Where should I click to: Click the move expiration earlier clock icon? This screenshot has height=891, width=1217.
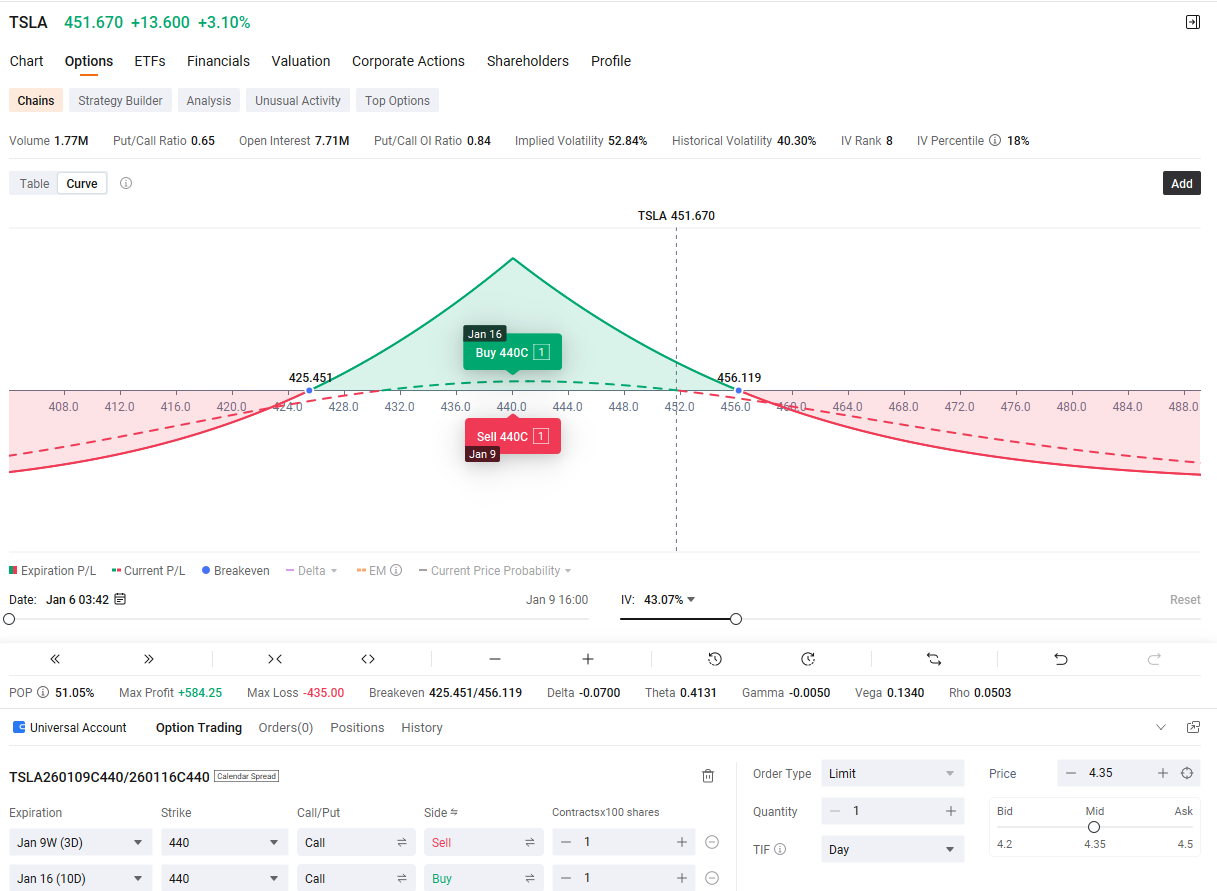point(715,659)
